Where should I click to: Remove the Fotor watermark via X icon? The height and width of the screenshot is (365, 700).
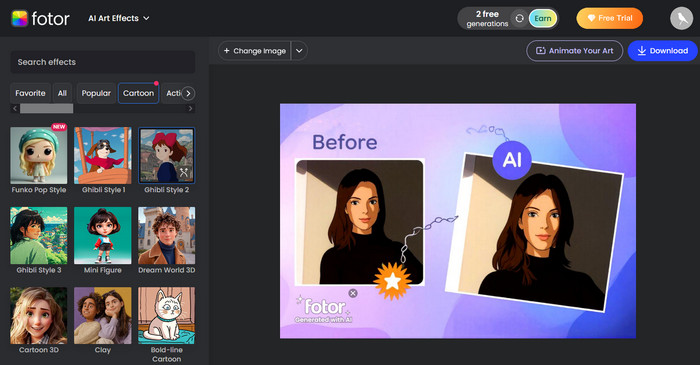coord(353,293)
